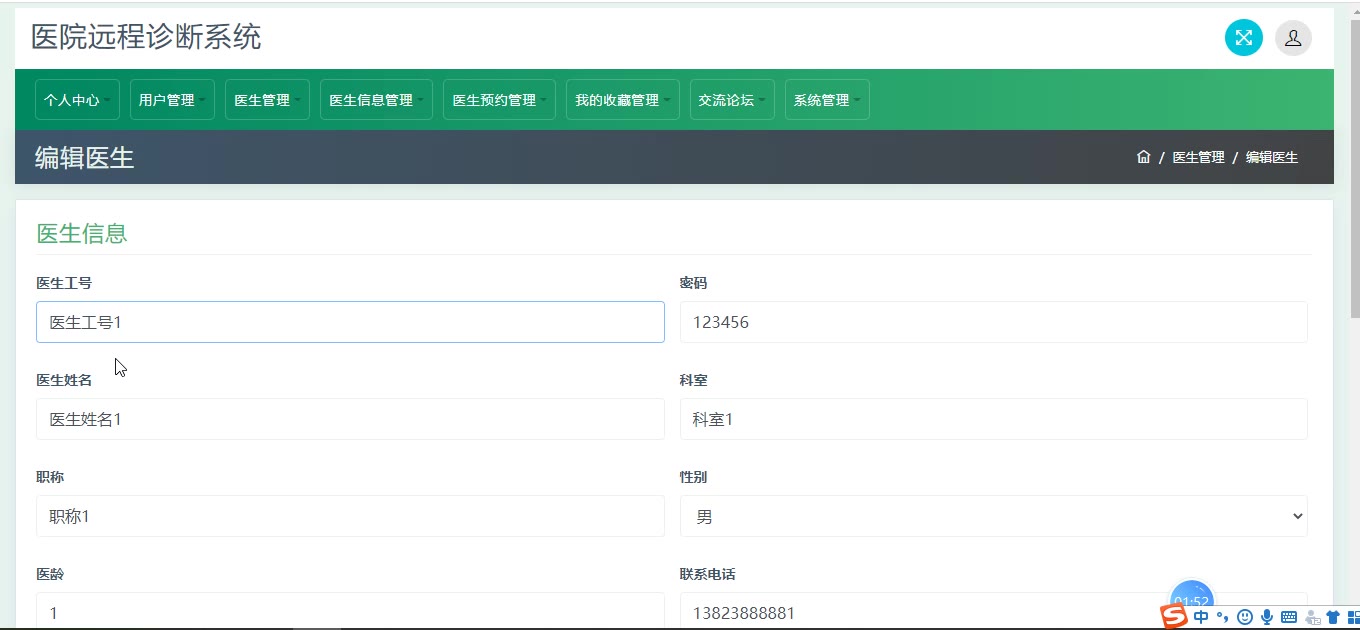Expand the 个人中心 menu
Viewport: 1360px width, 630px height.
77,100
